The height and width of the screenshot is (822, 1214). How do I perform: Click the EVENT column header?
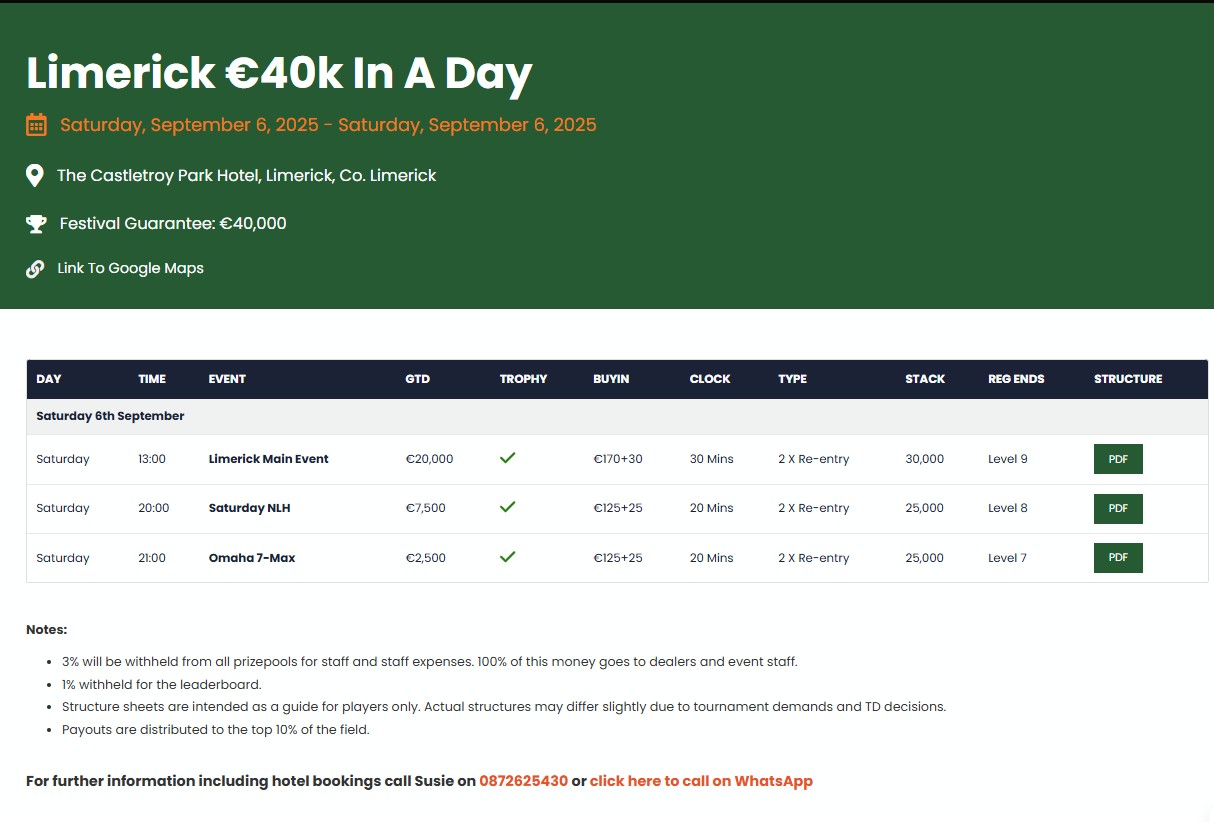227,379
